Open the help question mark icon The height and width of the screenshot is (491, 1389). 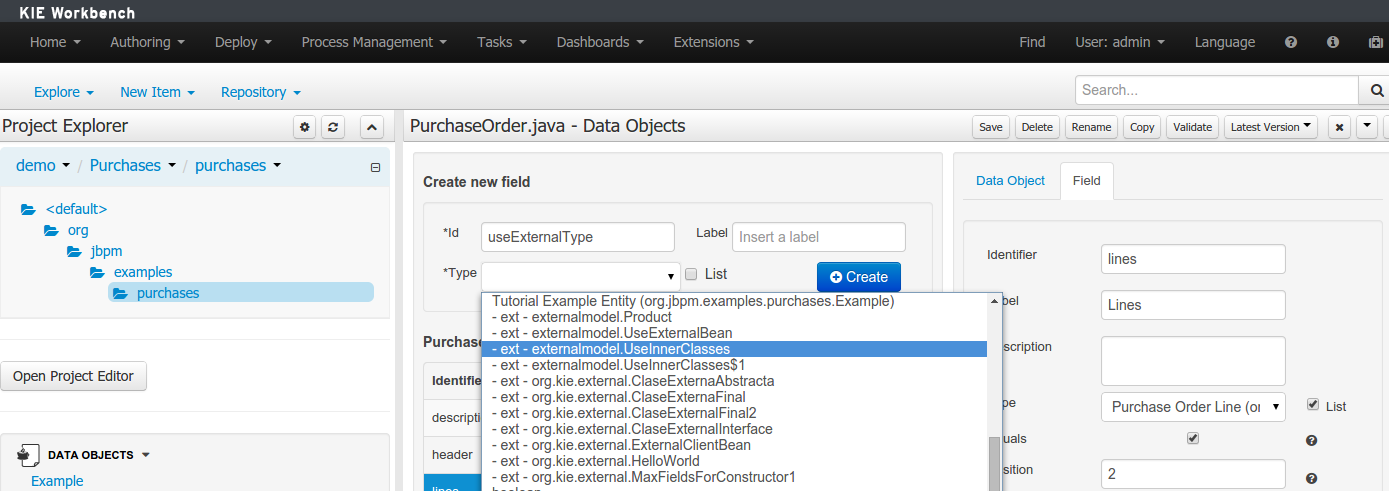point(1291,42)
